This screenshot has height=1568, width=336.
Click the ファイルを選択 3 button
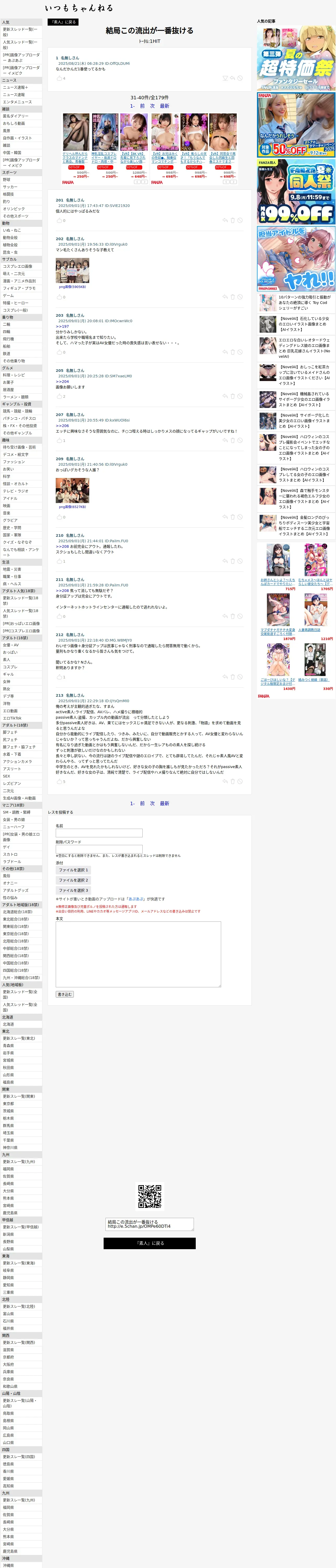coord(73,891)
